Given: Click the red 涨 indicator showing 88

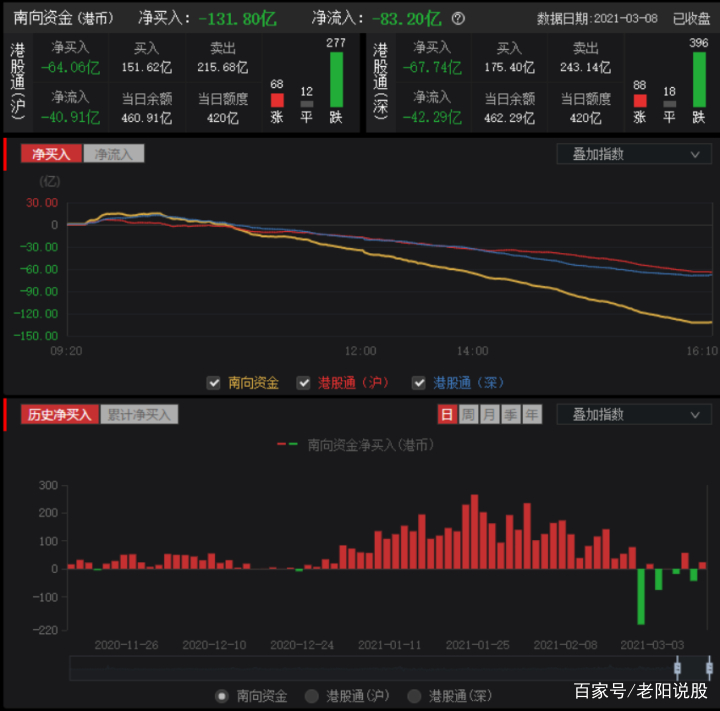Looking at the screenshot, I should (639, 101).
